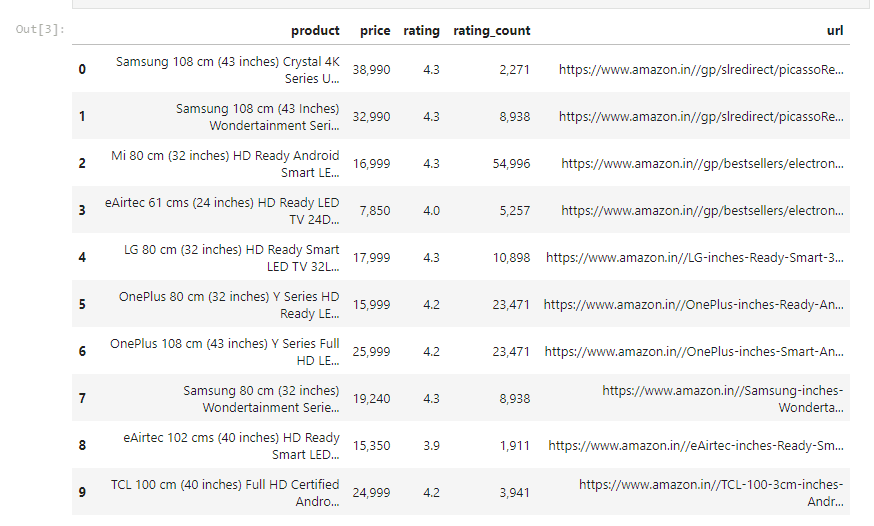Click the Samsung-inches-Wonderta URL in row 7
Viewport: 874px width, 526px height.
tap(723, 398)
